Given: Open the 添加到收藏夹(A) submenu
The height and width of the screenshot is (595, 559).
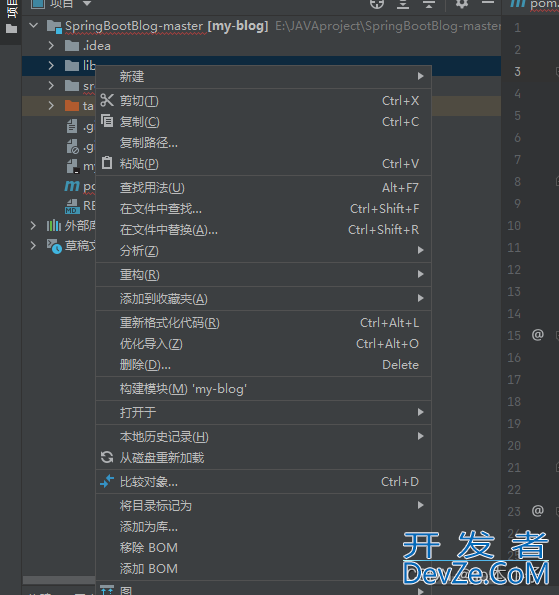Looking at the screenshot, I should [x=263, y=299].
